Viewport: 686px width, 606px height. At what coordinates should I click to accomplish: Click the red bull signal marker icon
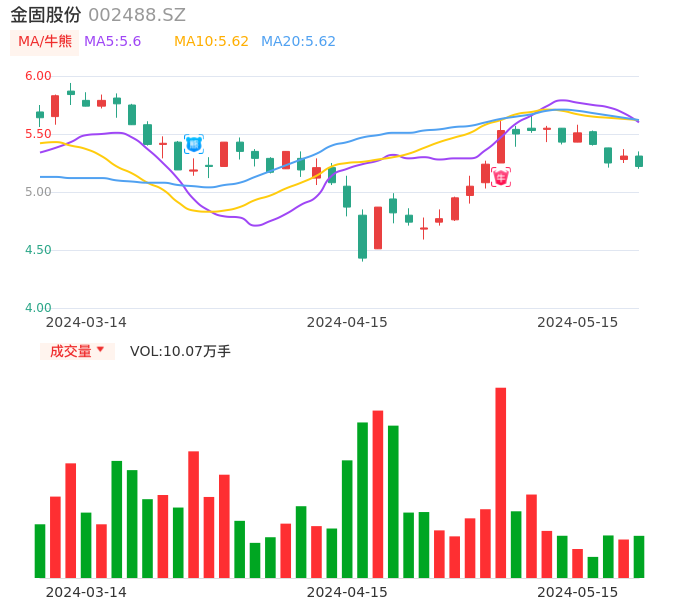coord(501,177)
